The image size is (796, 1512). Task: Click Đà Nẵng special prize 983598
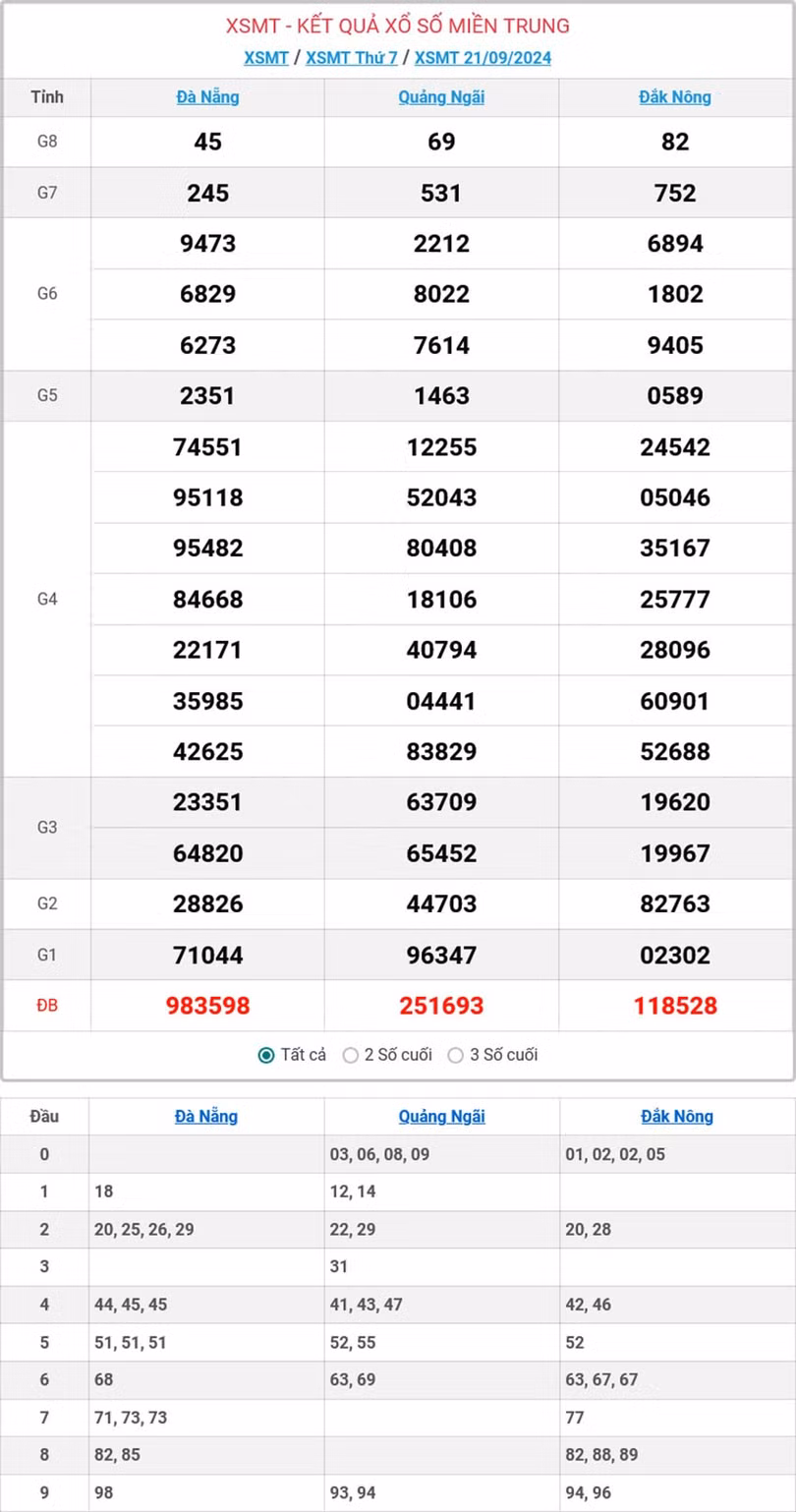point(207,1006)
